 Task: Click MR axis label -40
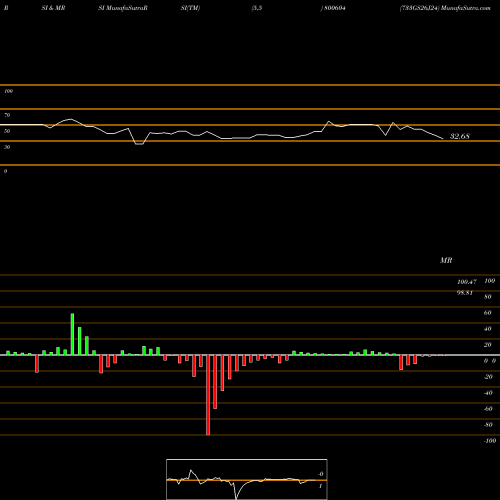pyautogui.click(x=488, y=393)
